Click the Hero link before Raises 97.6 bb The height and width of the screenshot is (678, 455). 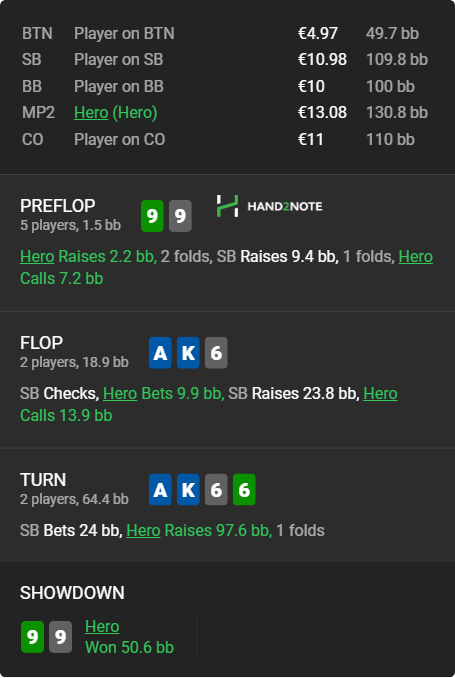click(143, 531)
